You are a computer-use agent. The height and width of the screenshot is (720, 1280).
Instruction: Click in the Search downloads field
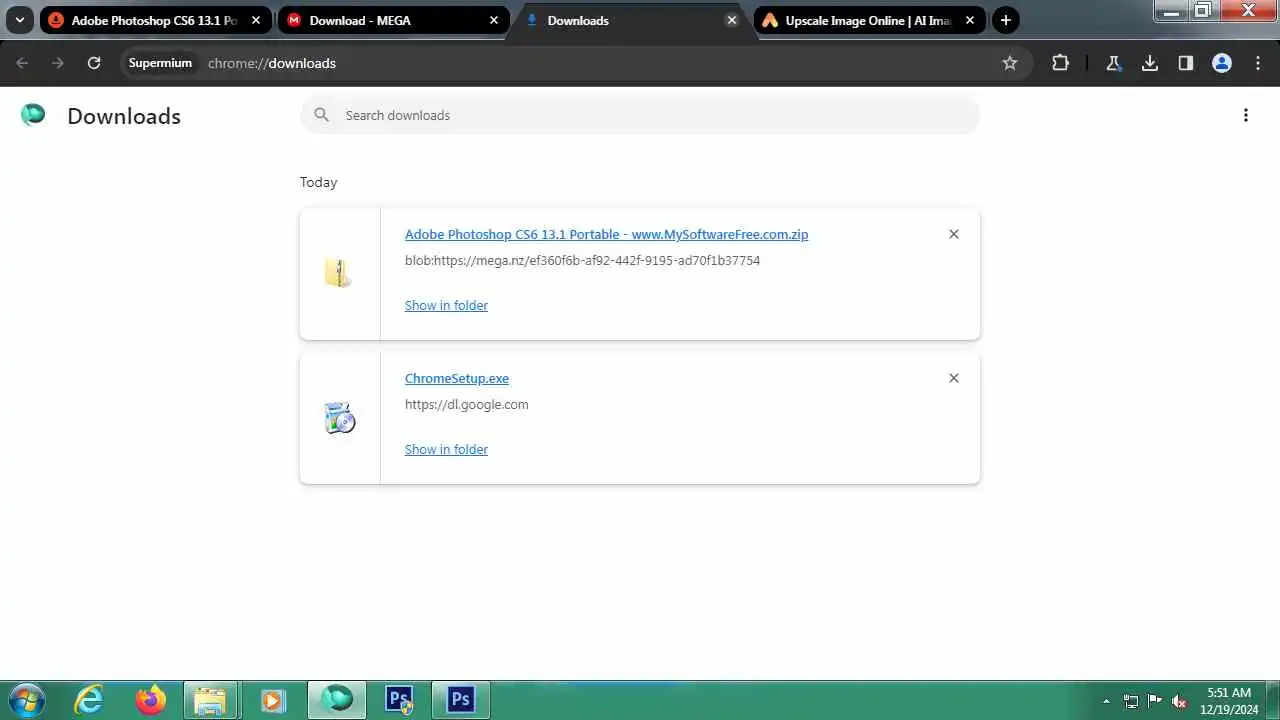(640, 115)
